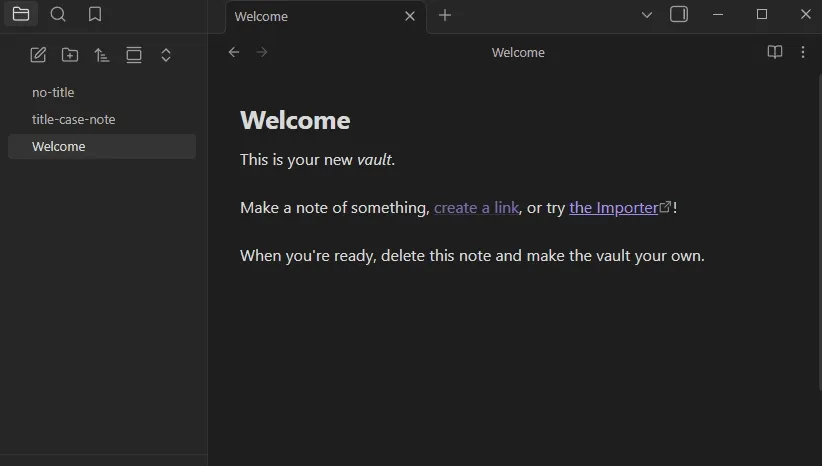Screen dimensions: 822x466
Task: Open a new tab with plus
Action: [445, 15]
